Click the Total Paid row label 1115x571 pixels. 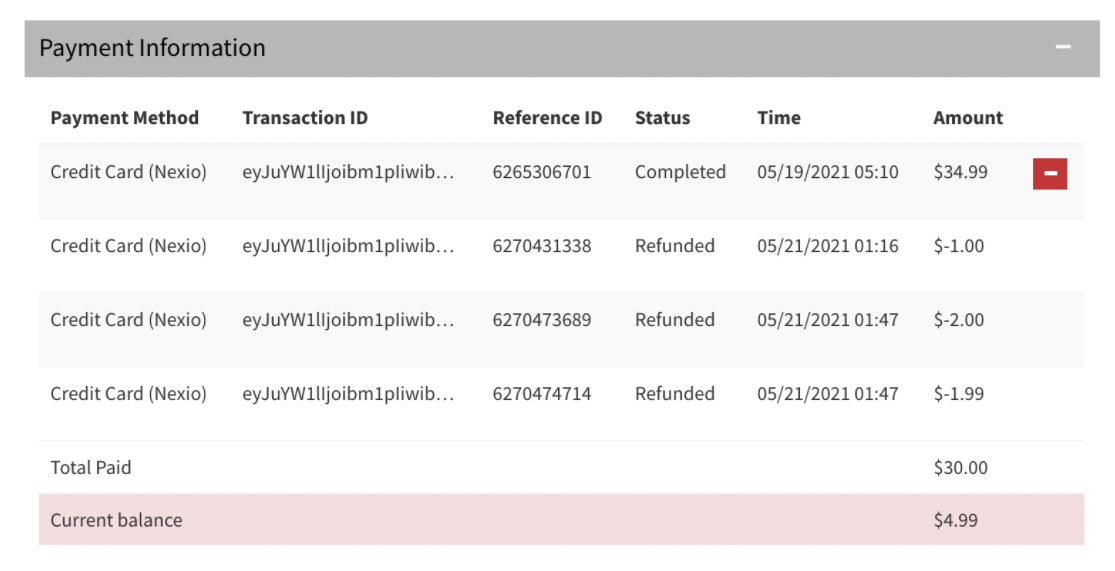(91, 468)
